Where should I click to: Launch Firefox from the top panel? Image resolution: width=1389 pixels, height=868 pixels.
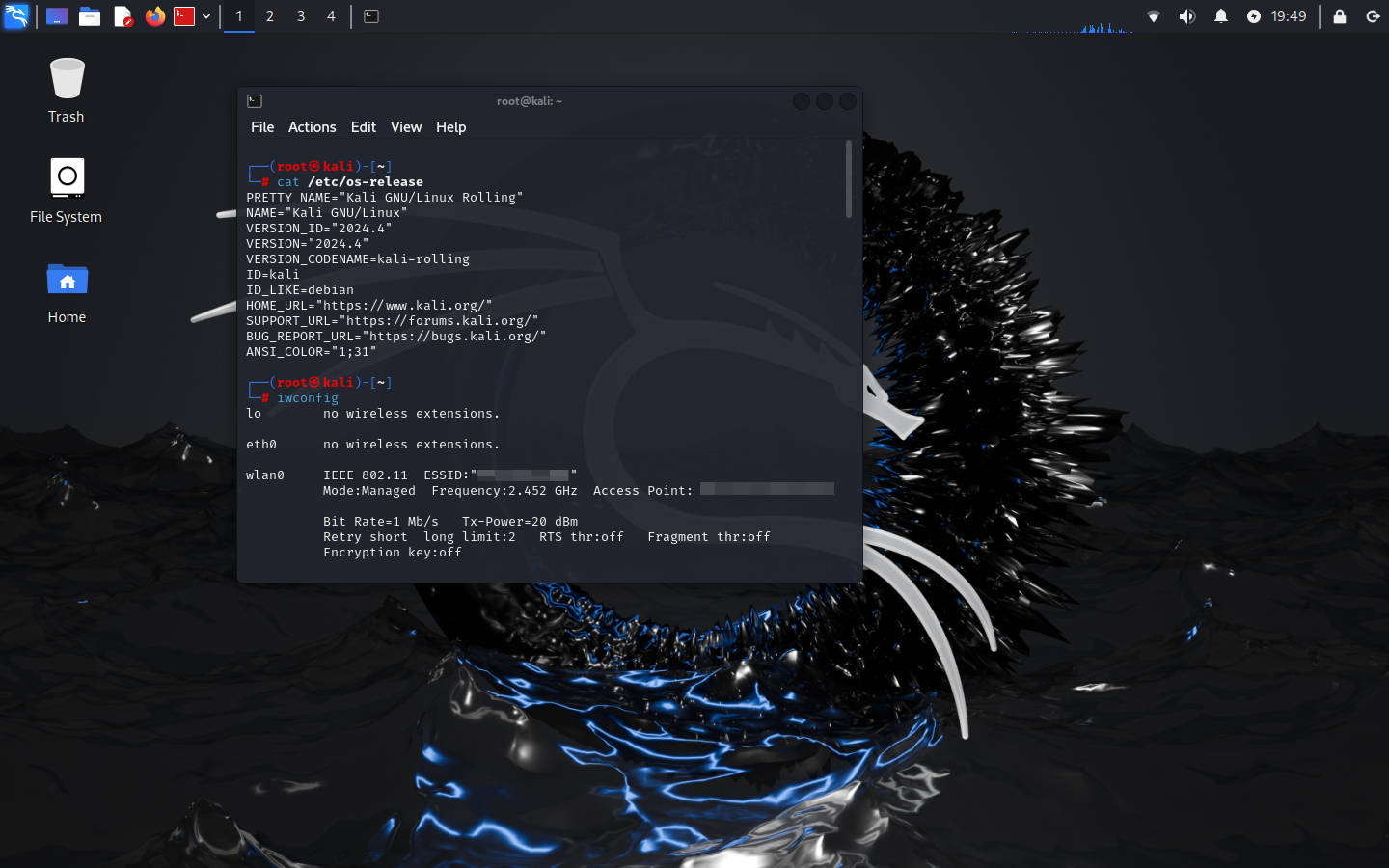pyautogui.click(x=154, y=16)
